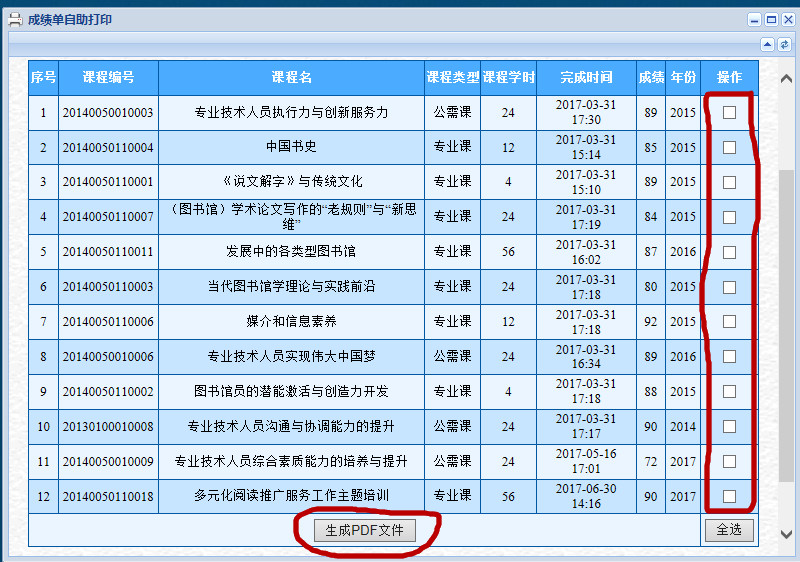Screen dimensions: 800x562
Task: Collapse the panel using the up-arrow icon
Action: pyautogui.click(x=767, y=45)
